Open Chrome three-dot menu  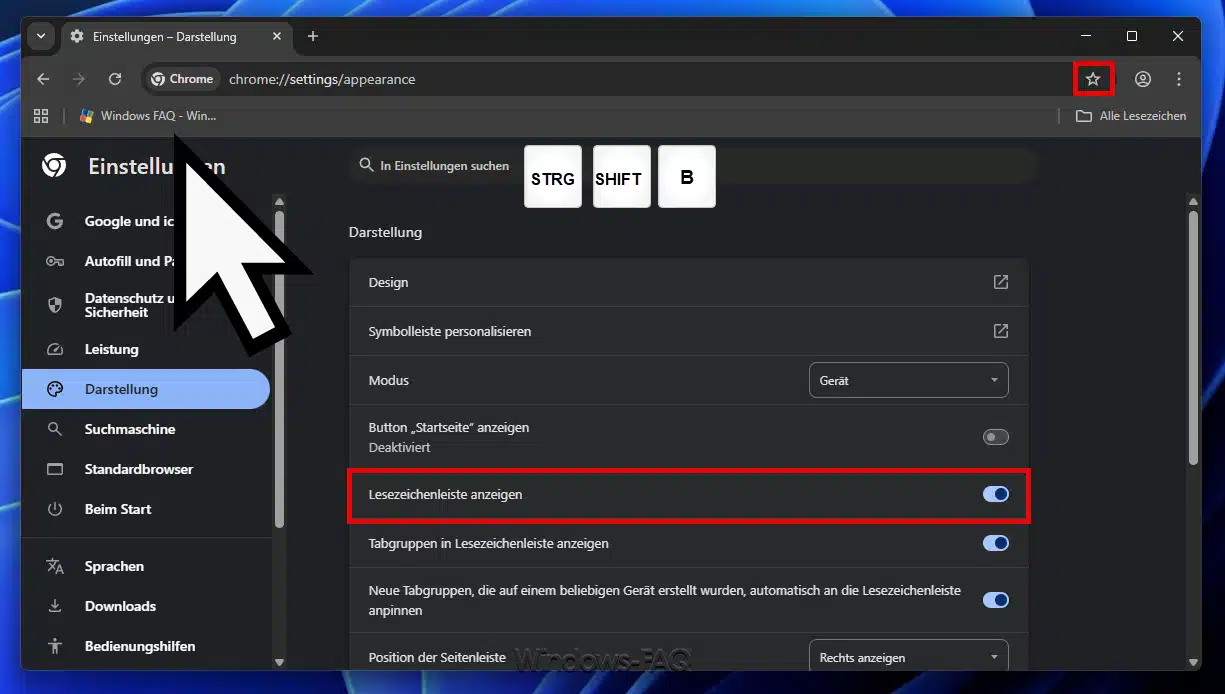click(x=1179, y=79)
